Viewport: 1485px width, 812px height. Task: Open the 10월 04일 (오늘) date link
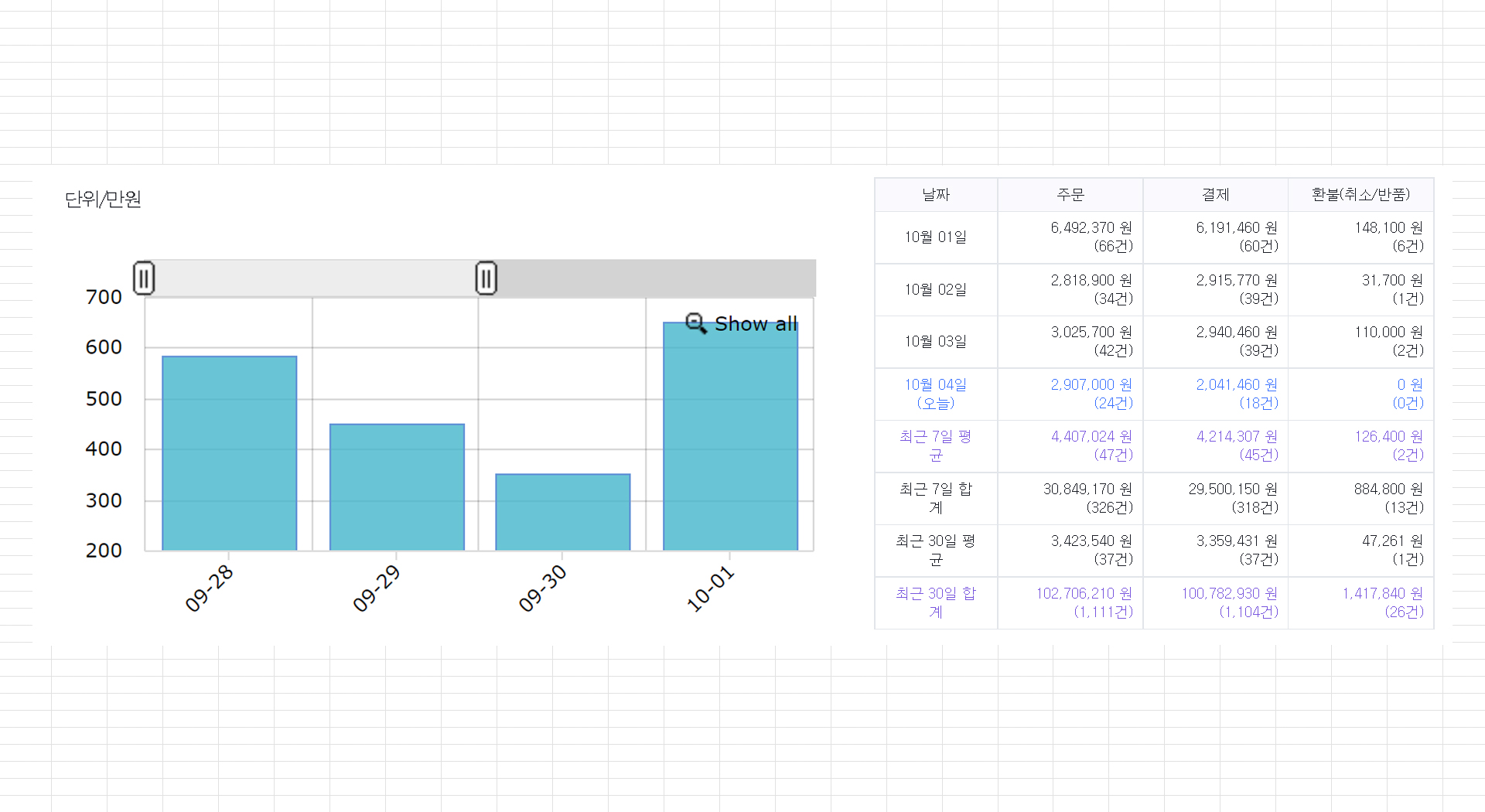[x=936, y=394]
